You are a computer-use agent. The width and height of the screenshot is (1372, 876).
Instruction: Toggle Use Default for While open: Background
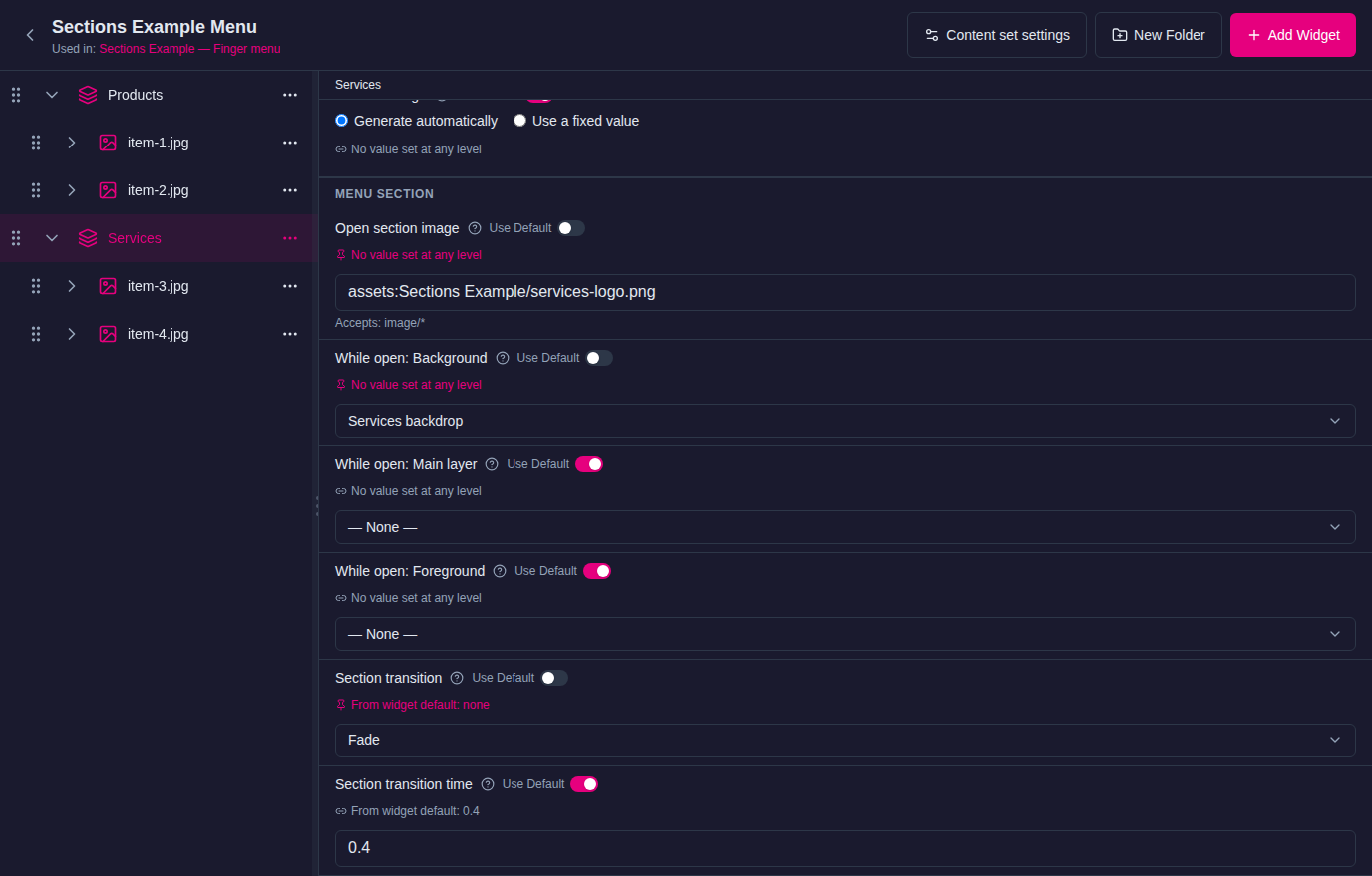[x=599, y=358]
